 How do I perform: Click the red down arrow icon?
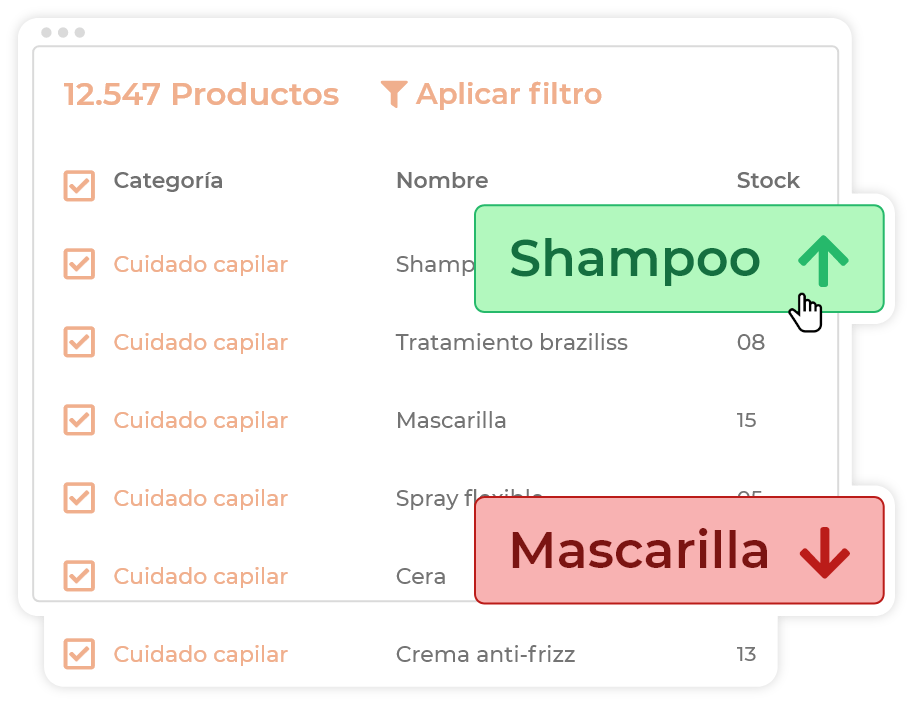click(x=824, y=551)
